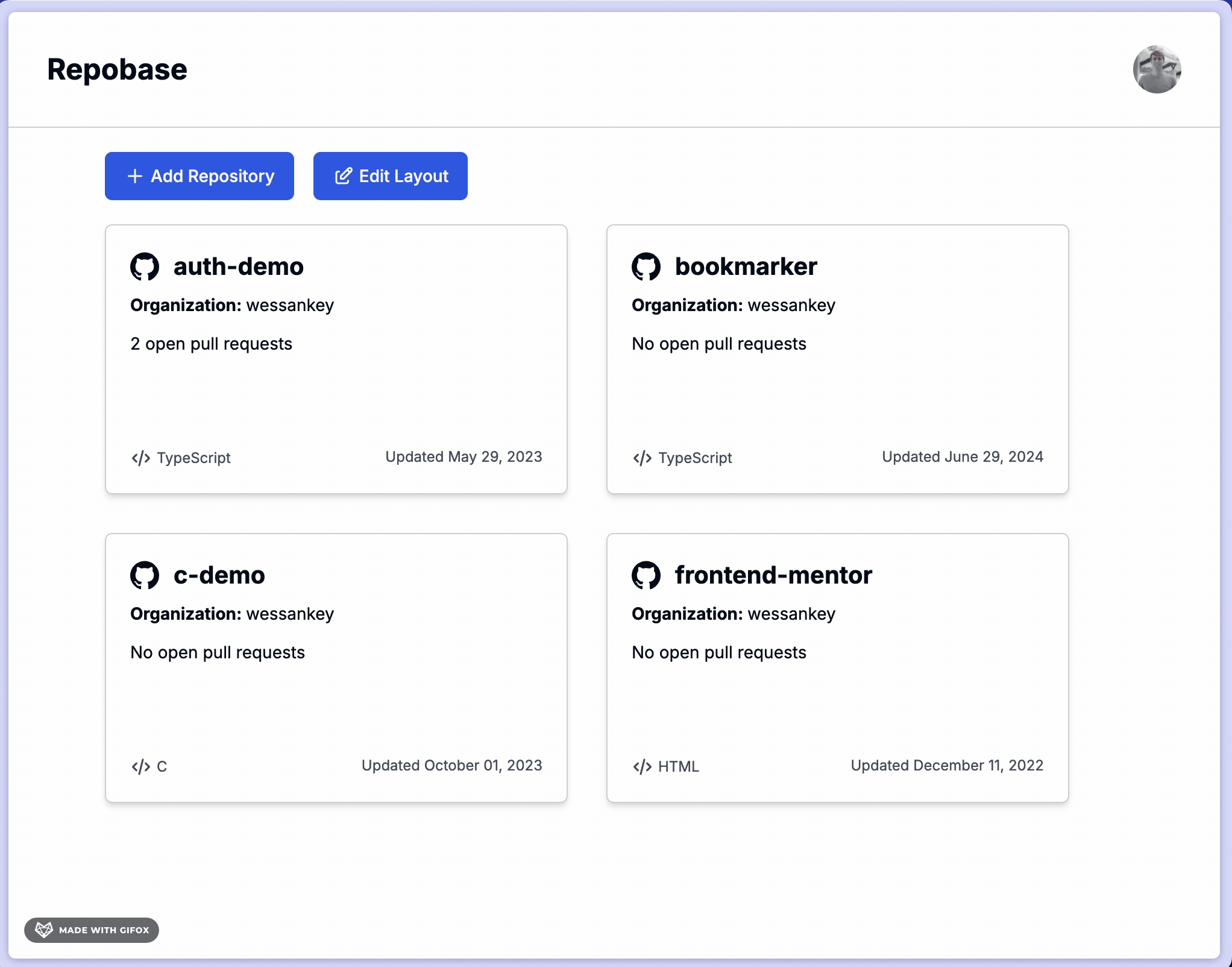Open the auth-demo repository title
The image size is (1232, 967).
[x=239, y=266]
